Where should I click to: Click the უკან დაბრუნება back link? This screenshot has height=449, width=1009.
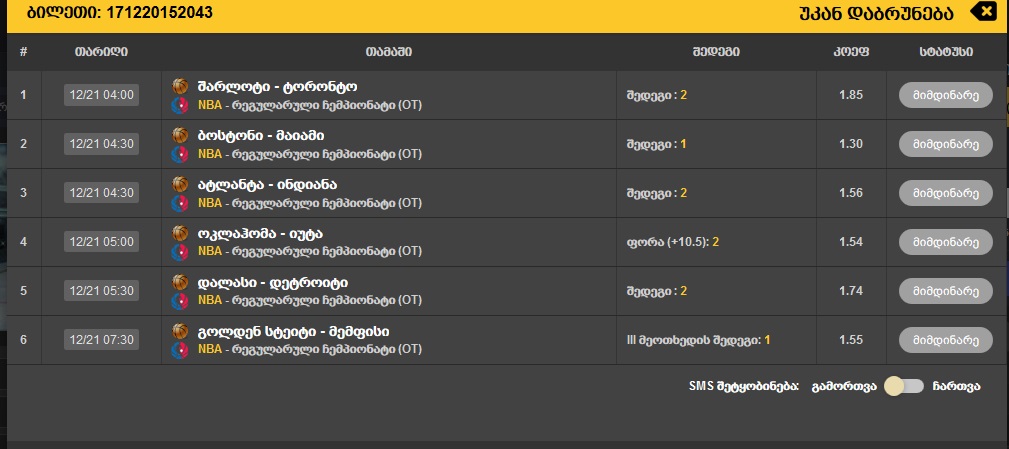[x=875, y=13]
